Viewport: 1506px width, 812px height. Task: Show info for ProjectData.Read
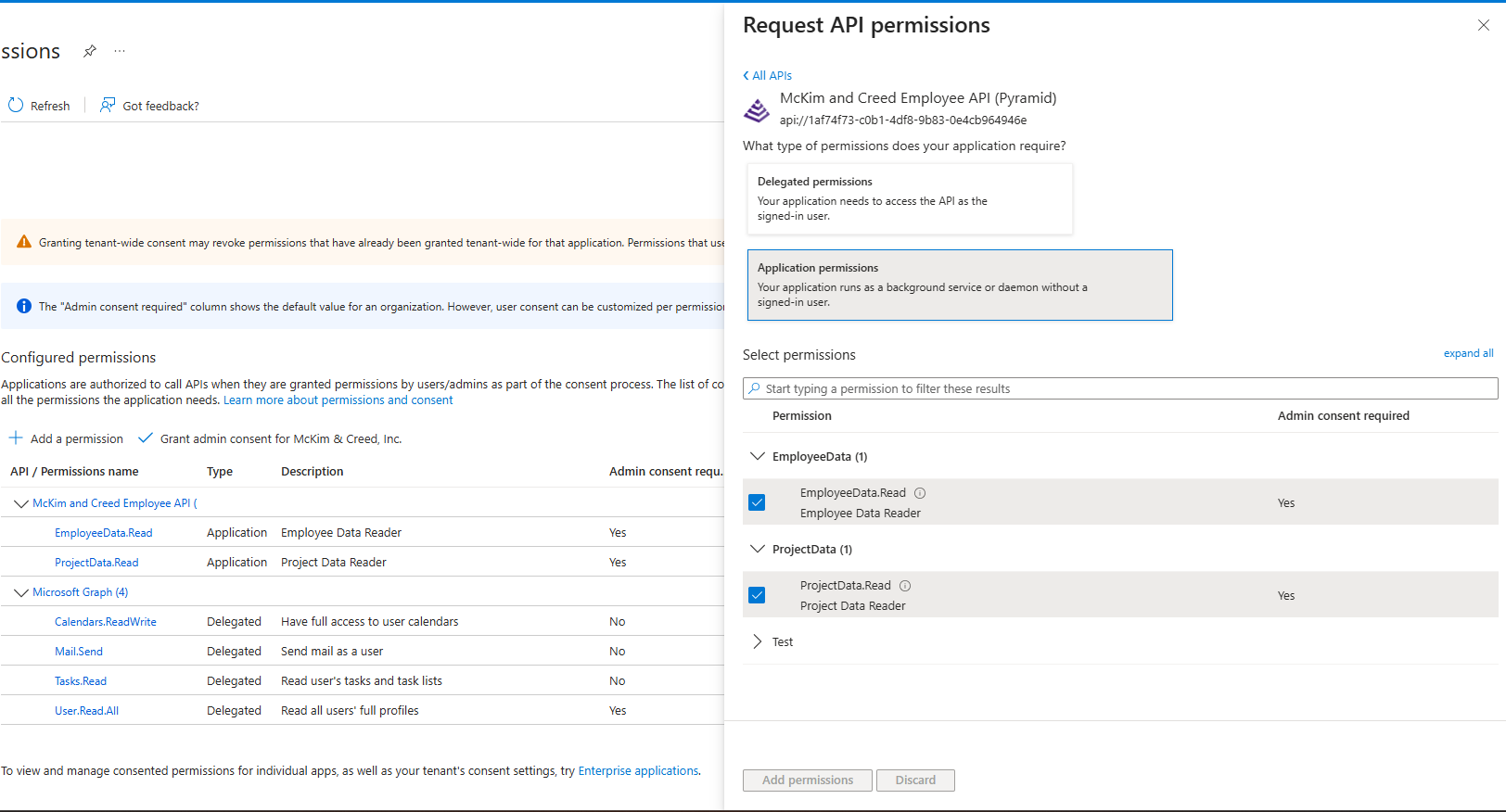[905, 586]
